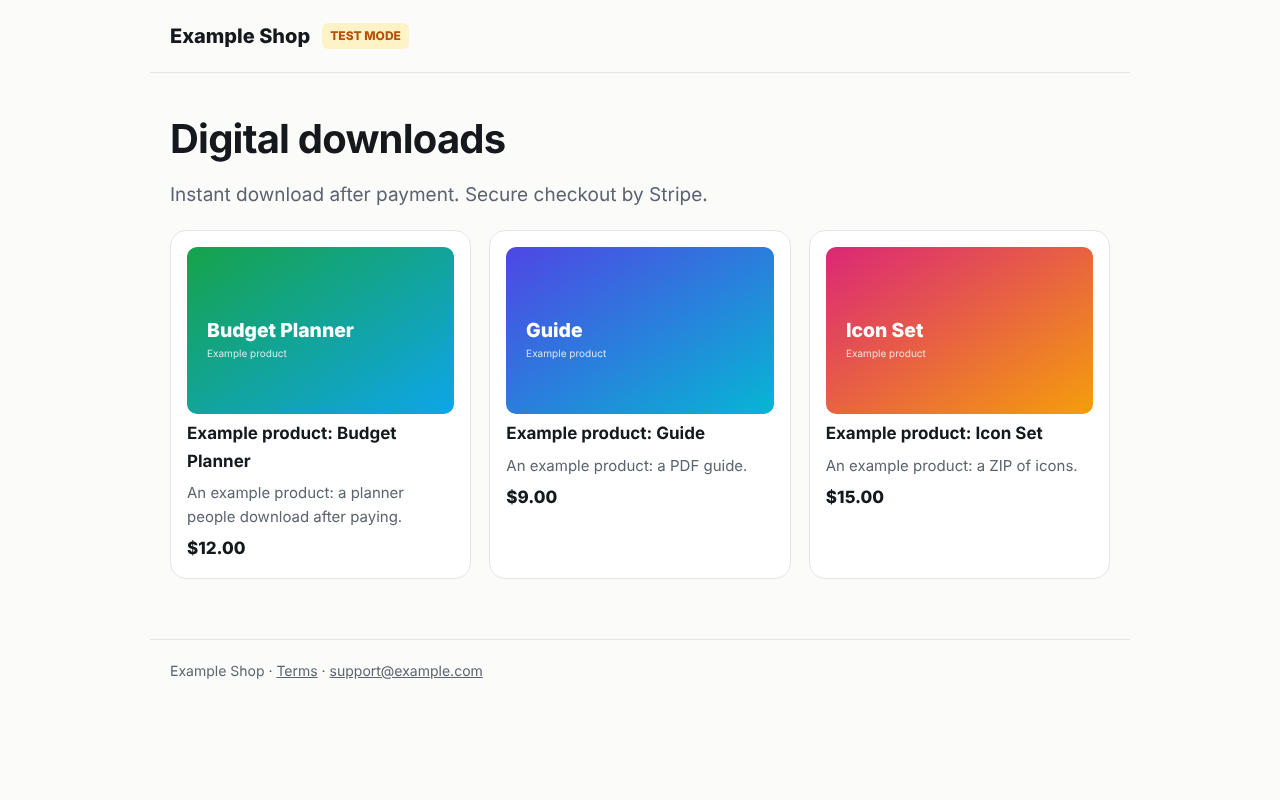Click the 'Digital downloads' heading
Screen dimensions: 1280x800
click(x=337, y=139)
